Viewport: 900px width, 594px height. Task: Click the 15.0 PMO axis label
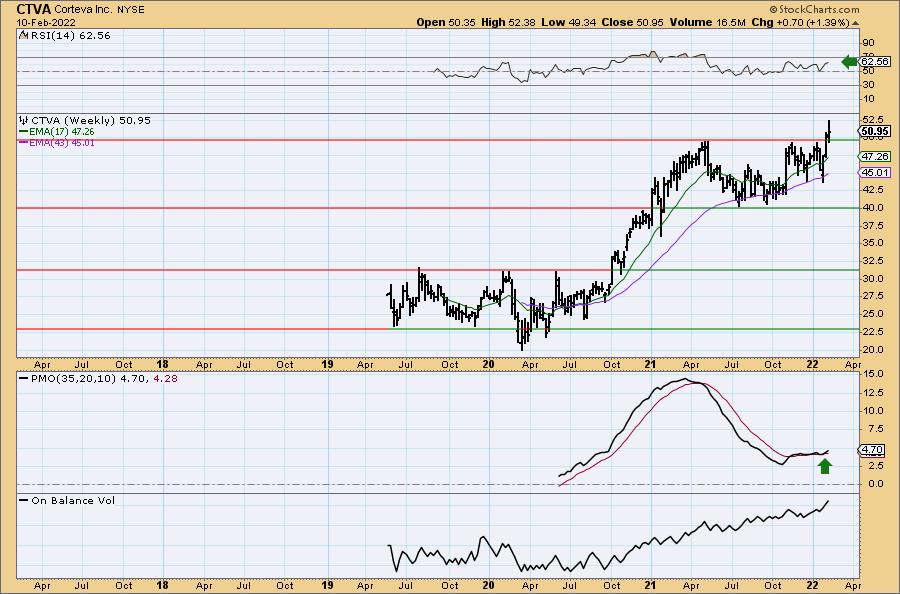pyautogui.click(x=872, y=374)
